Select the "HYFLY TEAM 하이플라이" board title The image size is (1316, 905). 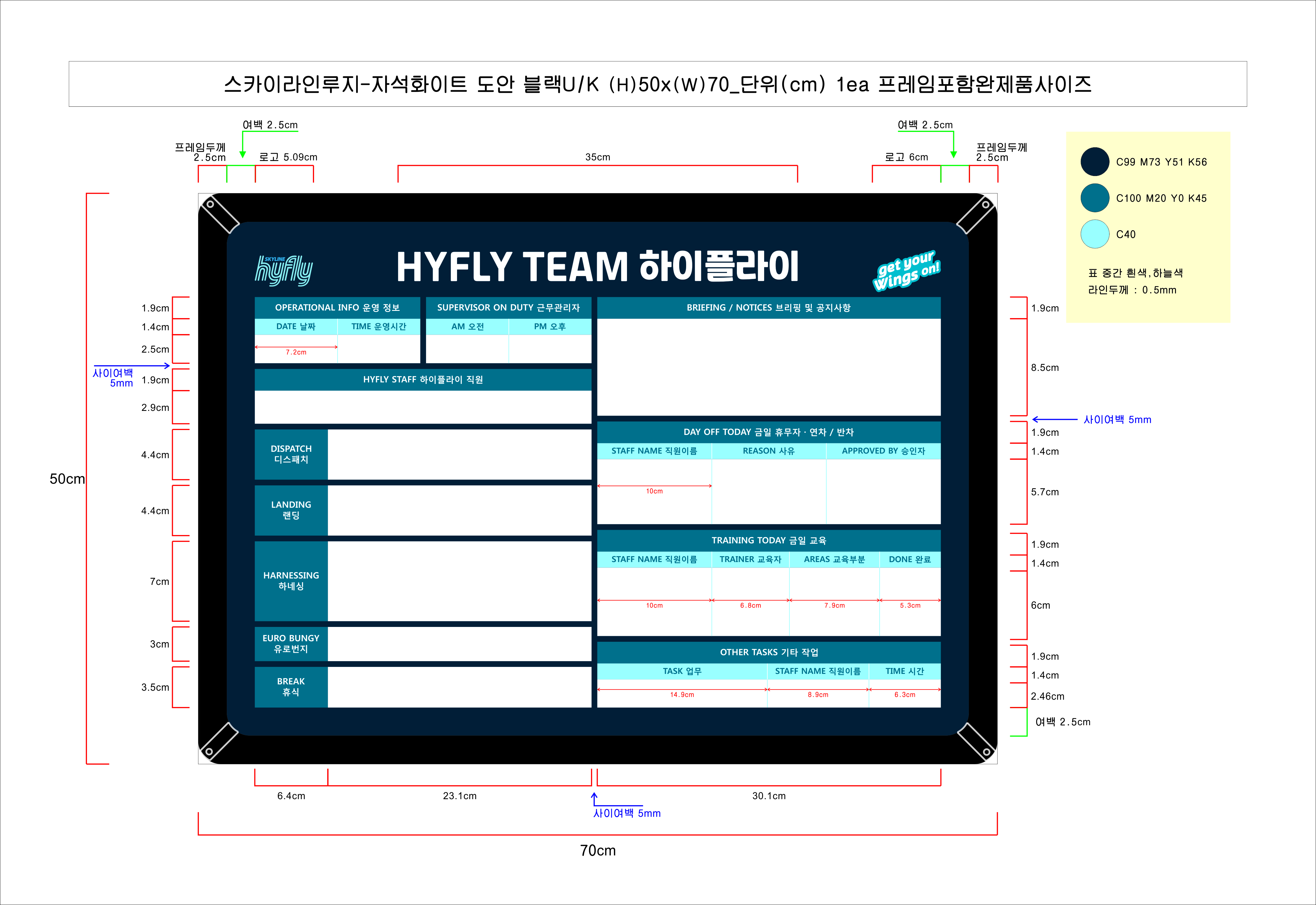coord(598,266)
